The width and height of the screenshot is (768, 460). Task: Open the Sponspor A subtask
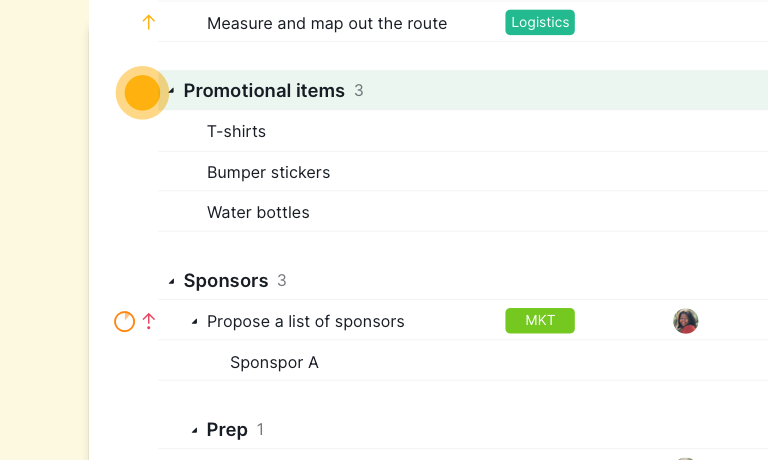click(274, 363)
